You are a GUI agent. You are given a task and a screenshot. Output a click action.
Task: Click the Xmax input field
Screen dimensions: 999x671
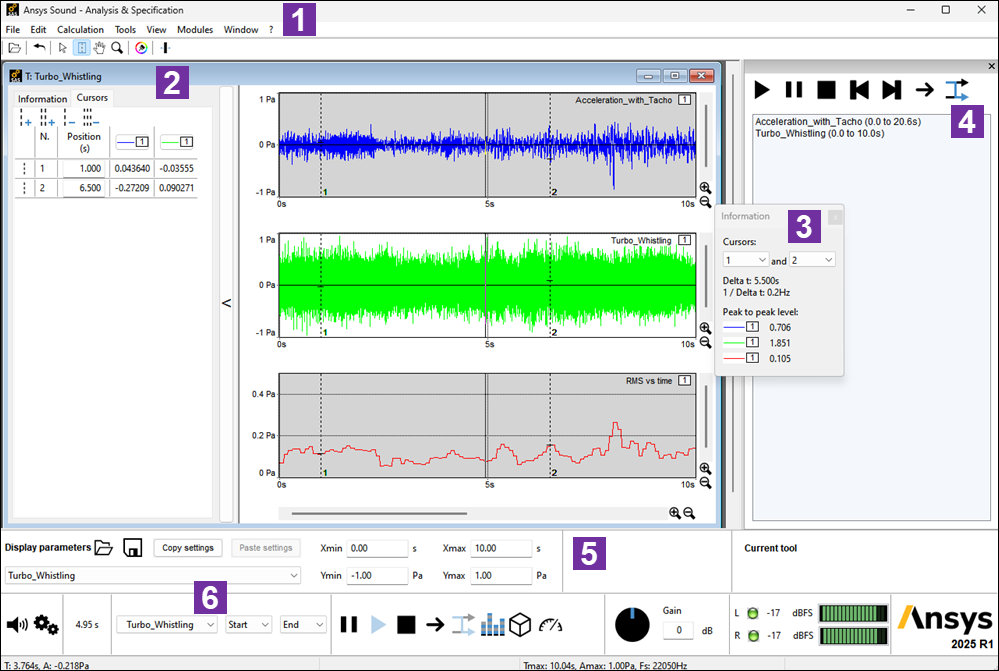click(x=500, y=549)
